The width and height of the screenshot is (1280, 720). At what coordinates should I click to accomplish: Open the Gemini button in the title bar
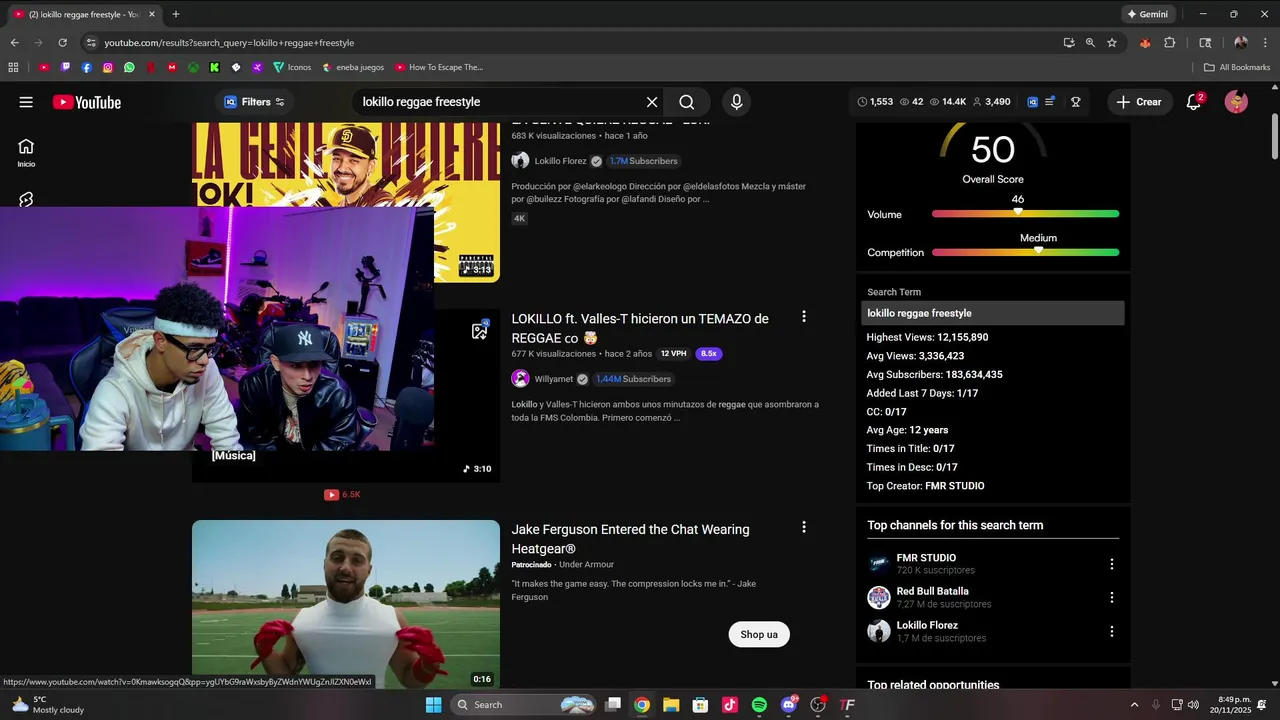[x=1147, y=14]
